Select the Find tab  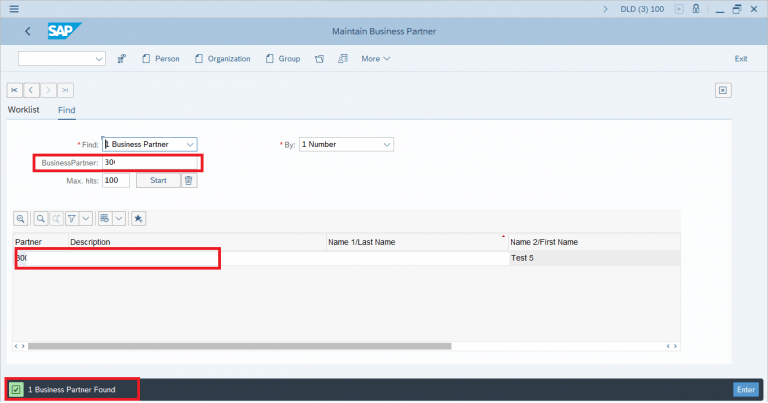pyautogui.click(x=66, y=110)
